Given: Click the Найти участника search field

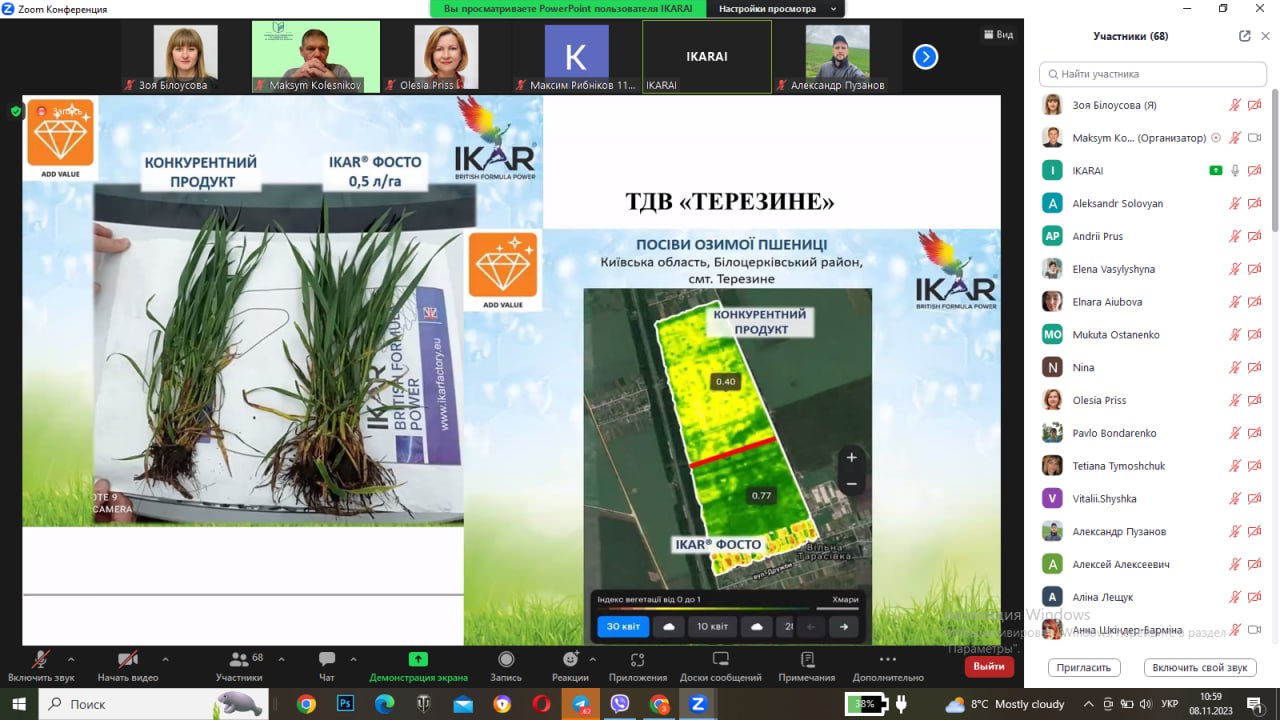Looking at the screenshot, I should tap(1153, 74).
